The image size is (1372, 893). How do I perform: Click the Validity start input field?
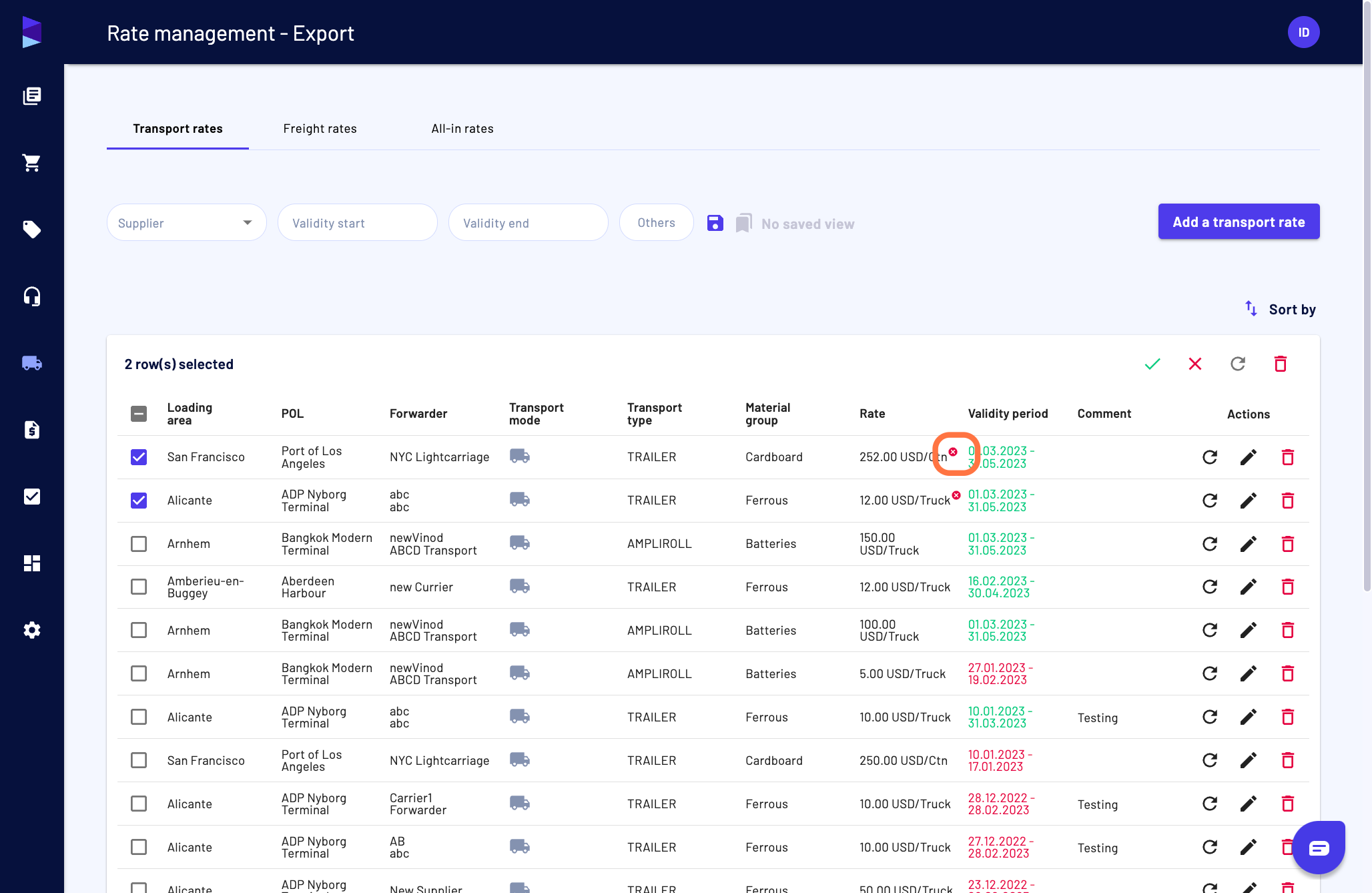pyautogui.click(x=358, y=223)
